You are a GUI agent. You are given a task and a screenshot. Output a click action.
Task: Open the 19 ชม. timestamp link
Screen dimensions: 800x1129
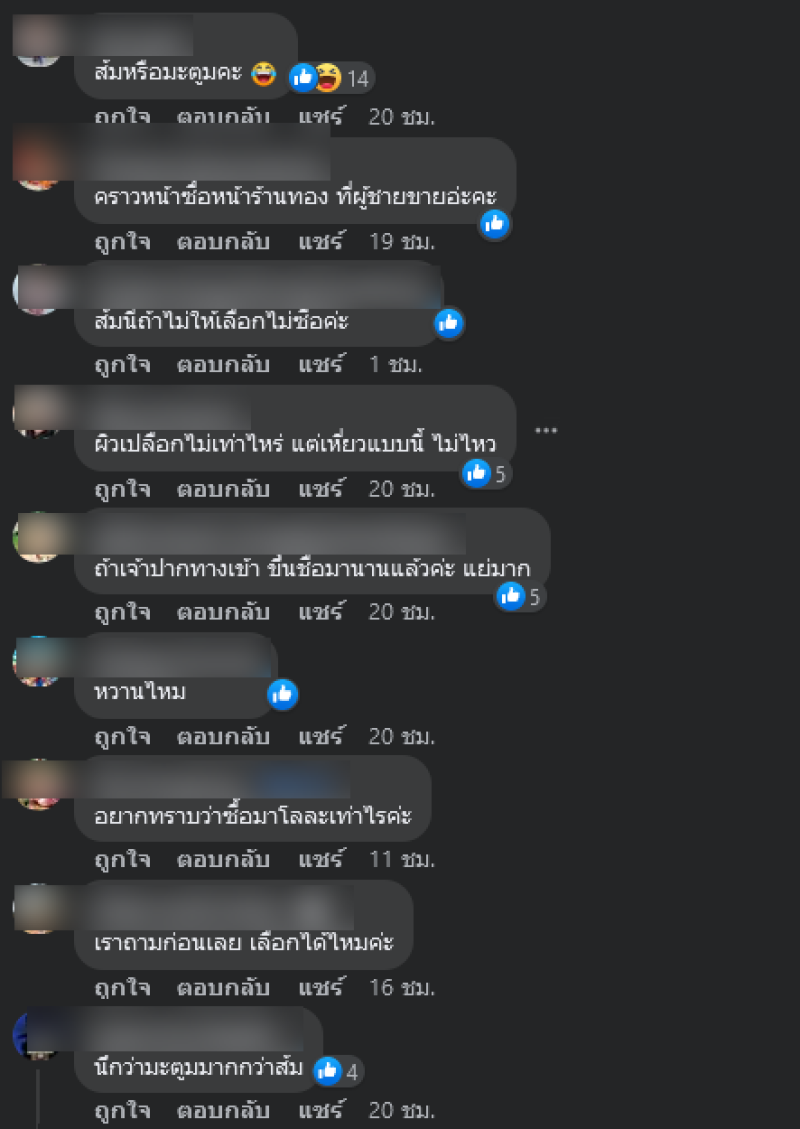[402, 242]
